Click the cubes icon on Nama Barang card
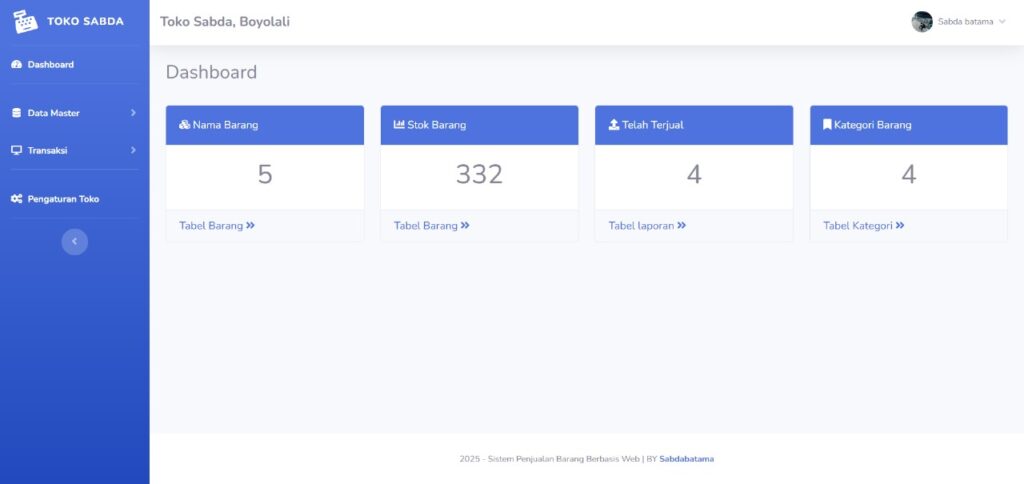 [184, 125]
